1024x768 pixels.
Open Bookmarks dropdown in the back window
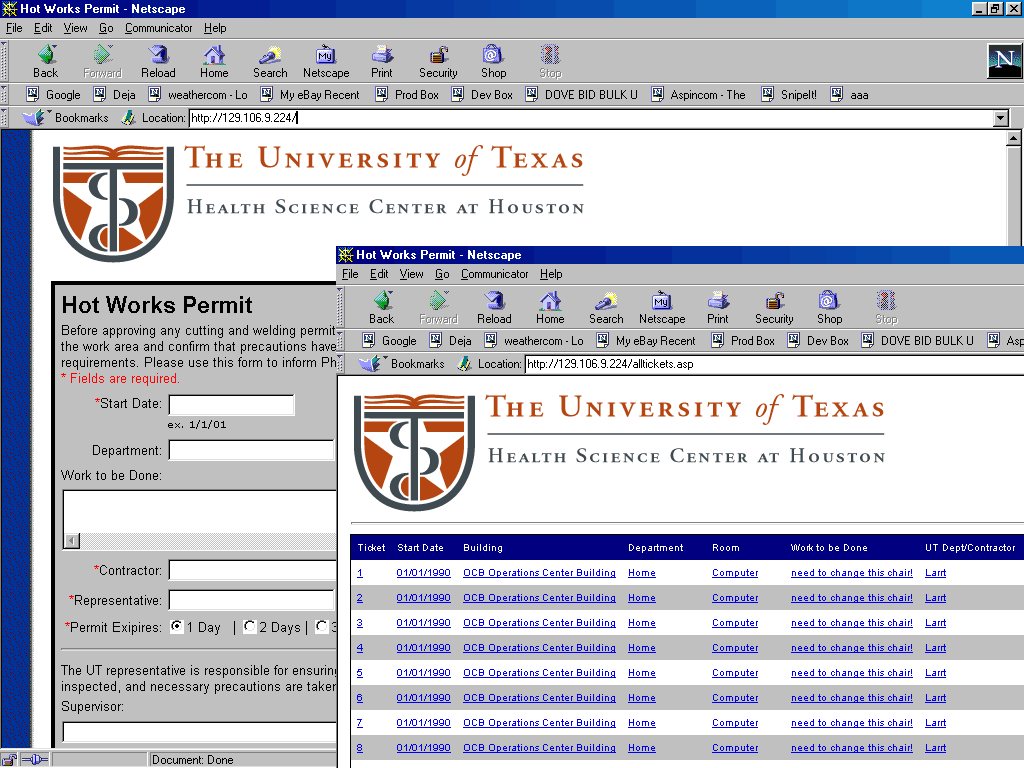pos(68,118)
